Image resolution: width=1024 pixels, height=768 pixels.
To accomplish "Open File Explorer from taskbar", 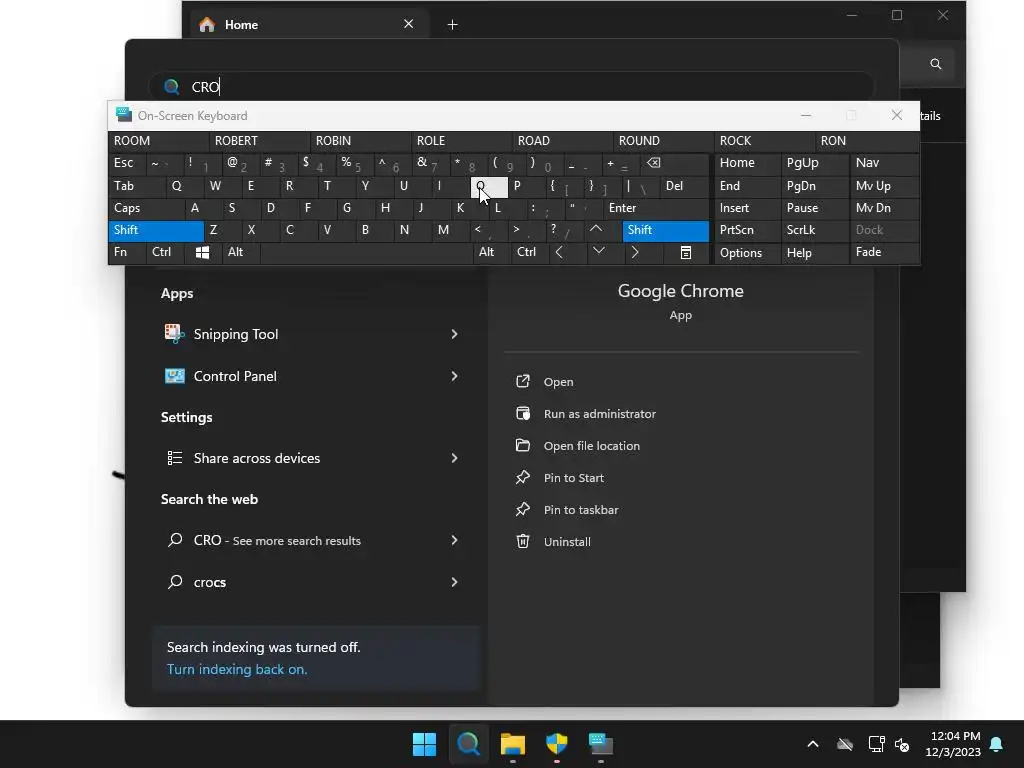I will click(x=513, y=744).
